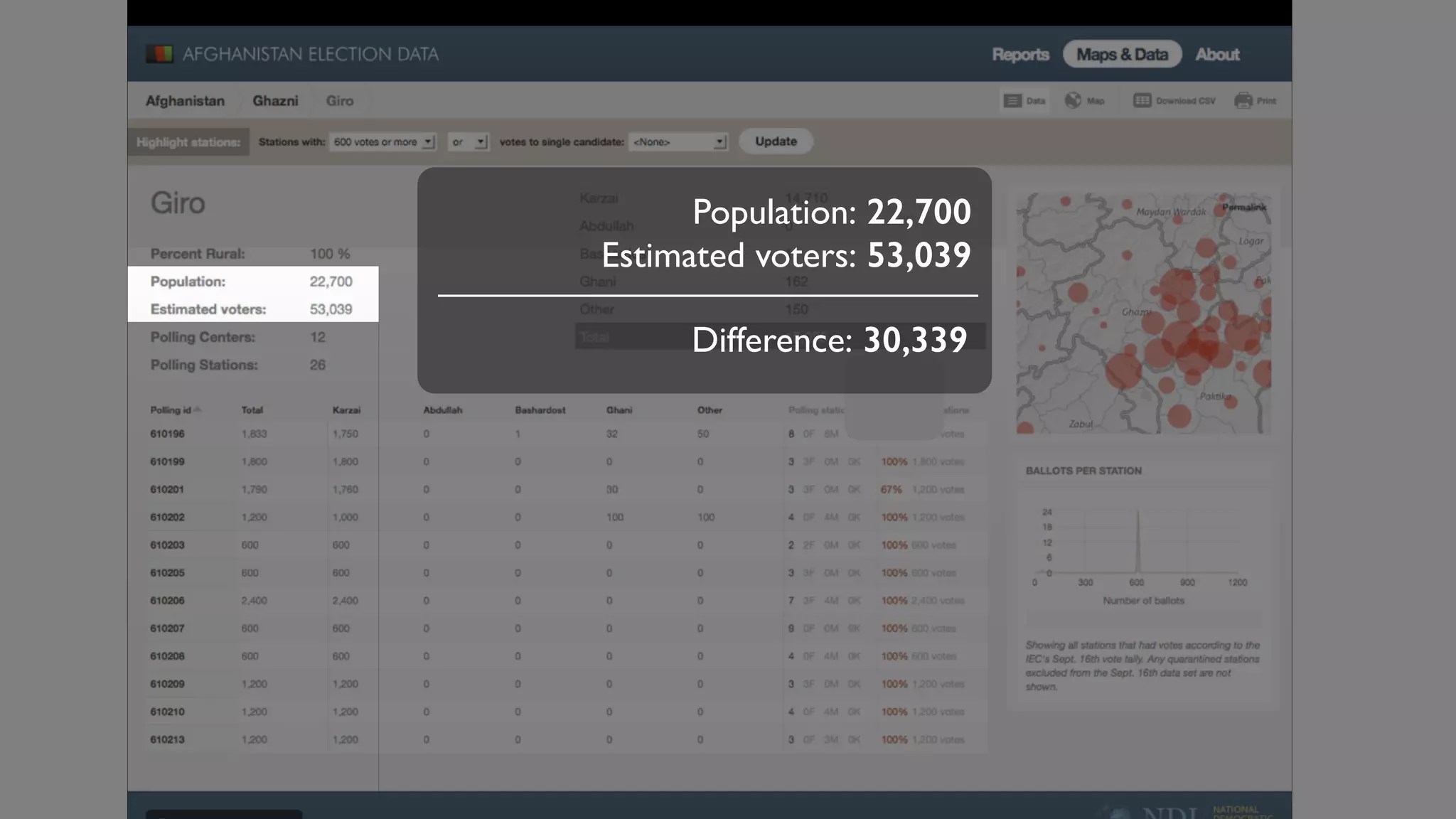Click the Percent Rural 100 % value

(330, 254)
